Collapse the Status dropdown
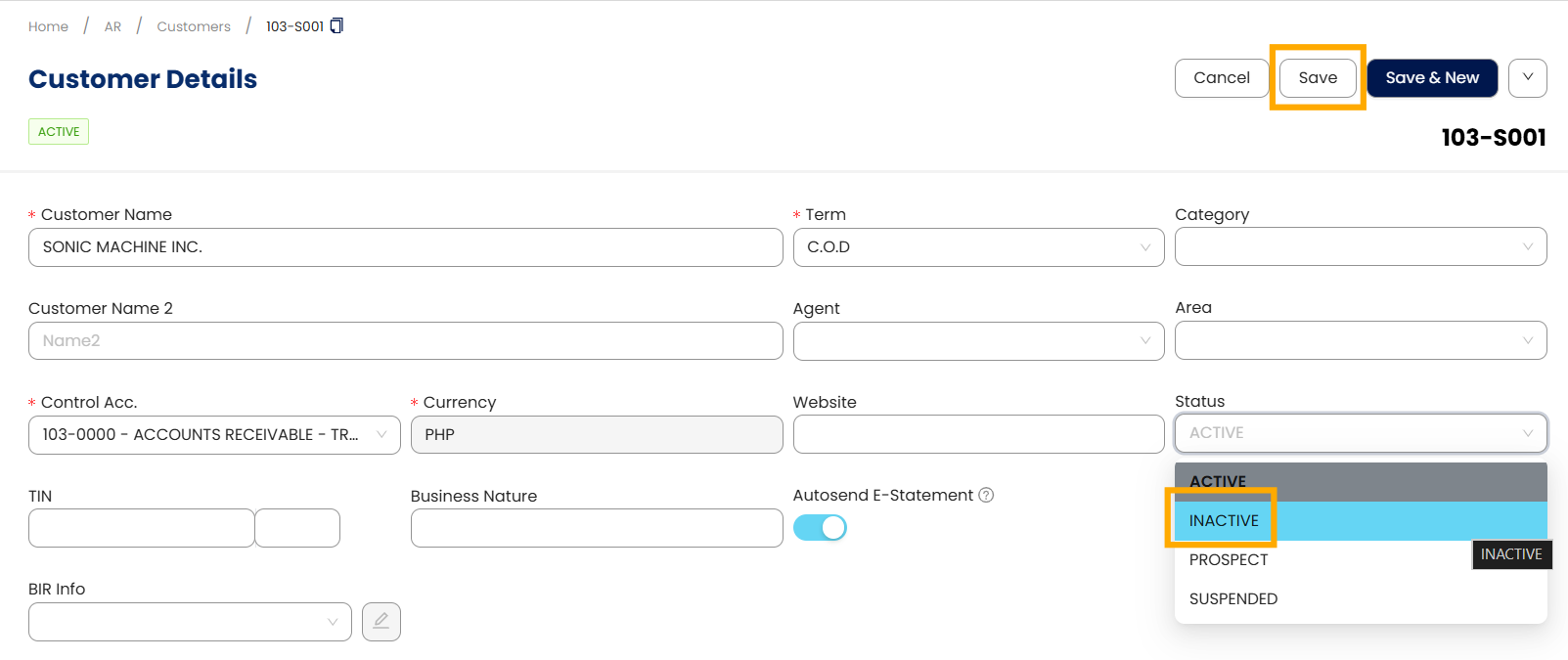 (x=1361, y=433)
